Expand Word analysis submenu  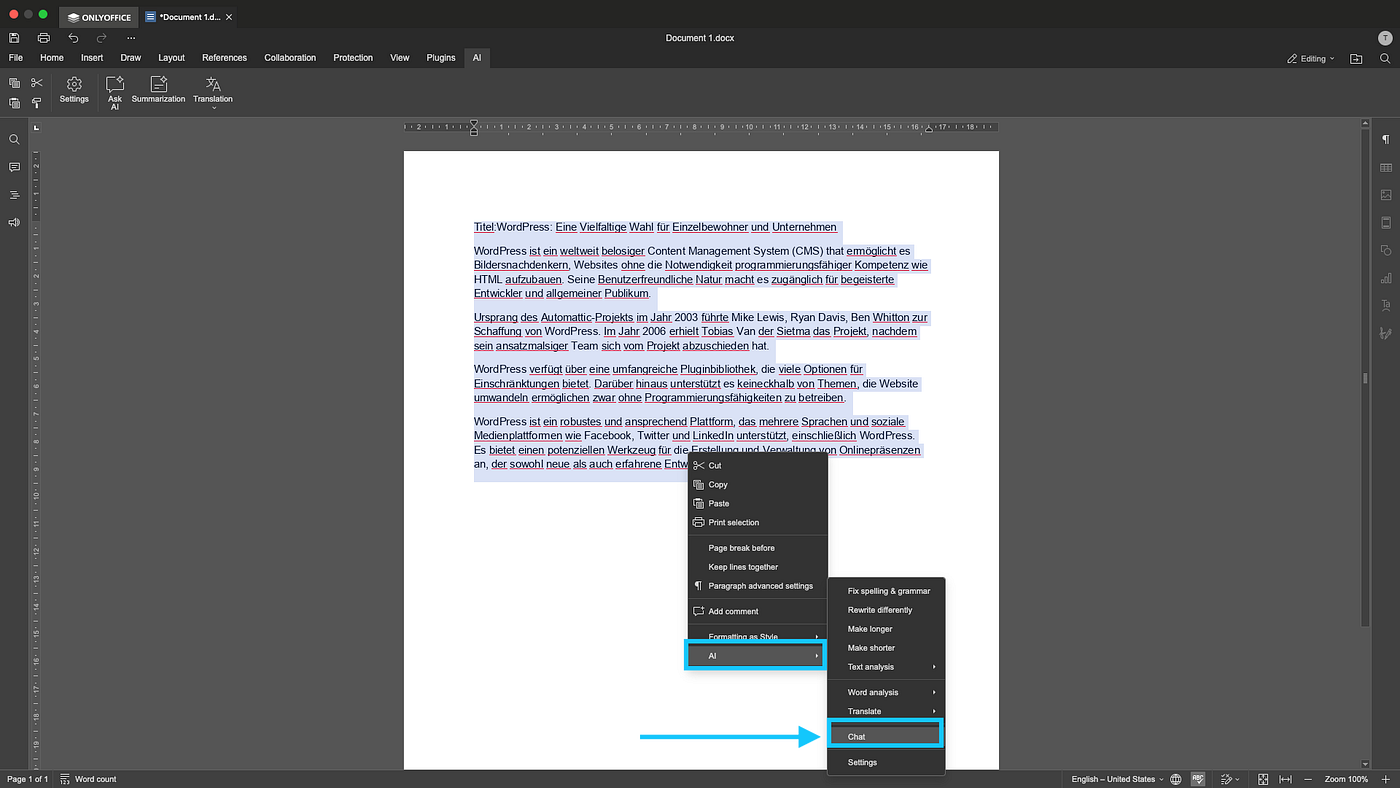click(x=887, y=692)
